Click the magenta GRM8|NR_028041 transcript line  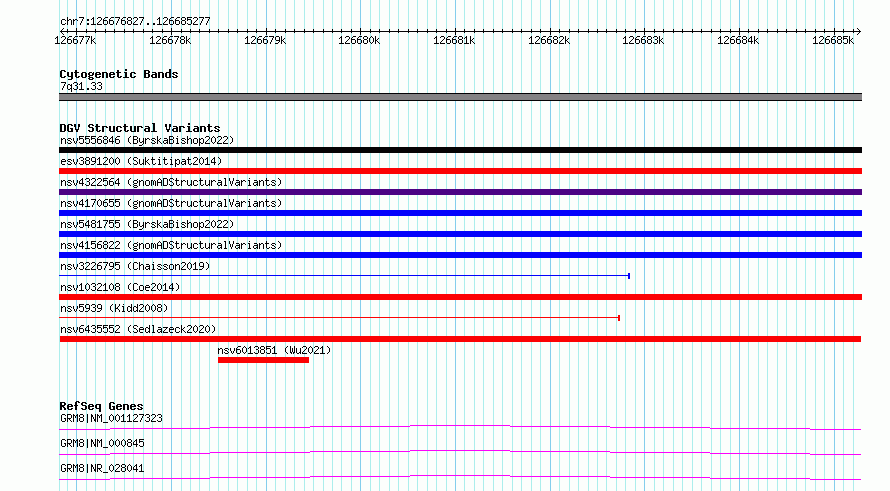click(460, 477)
